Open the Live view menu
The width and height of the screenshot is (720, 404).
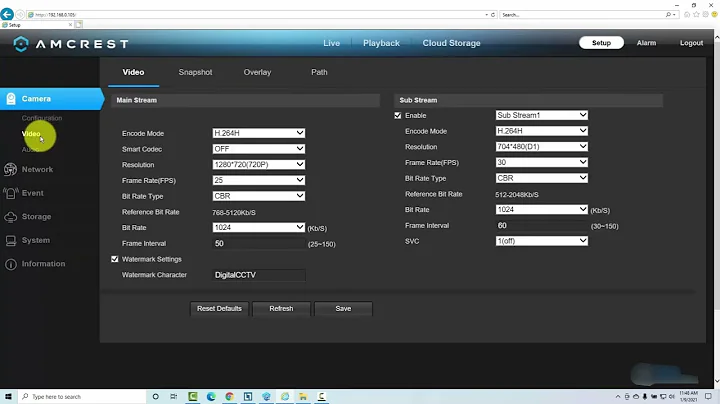click(331, 43)
